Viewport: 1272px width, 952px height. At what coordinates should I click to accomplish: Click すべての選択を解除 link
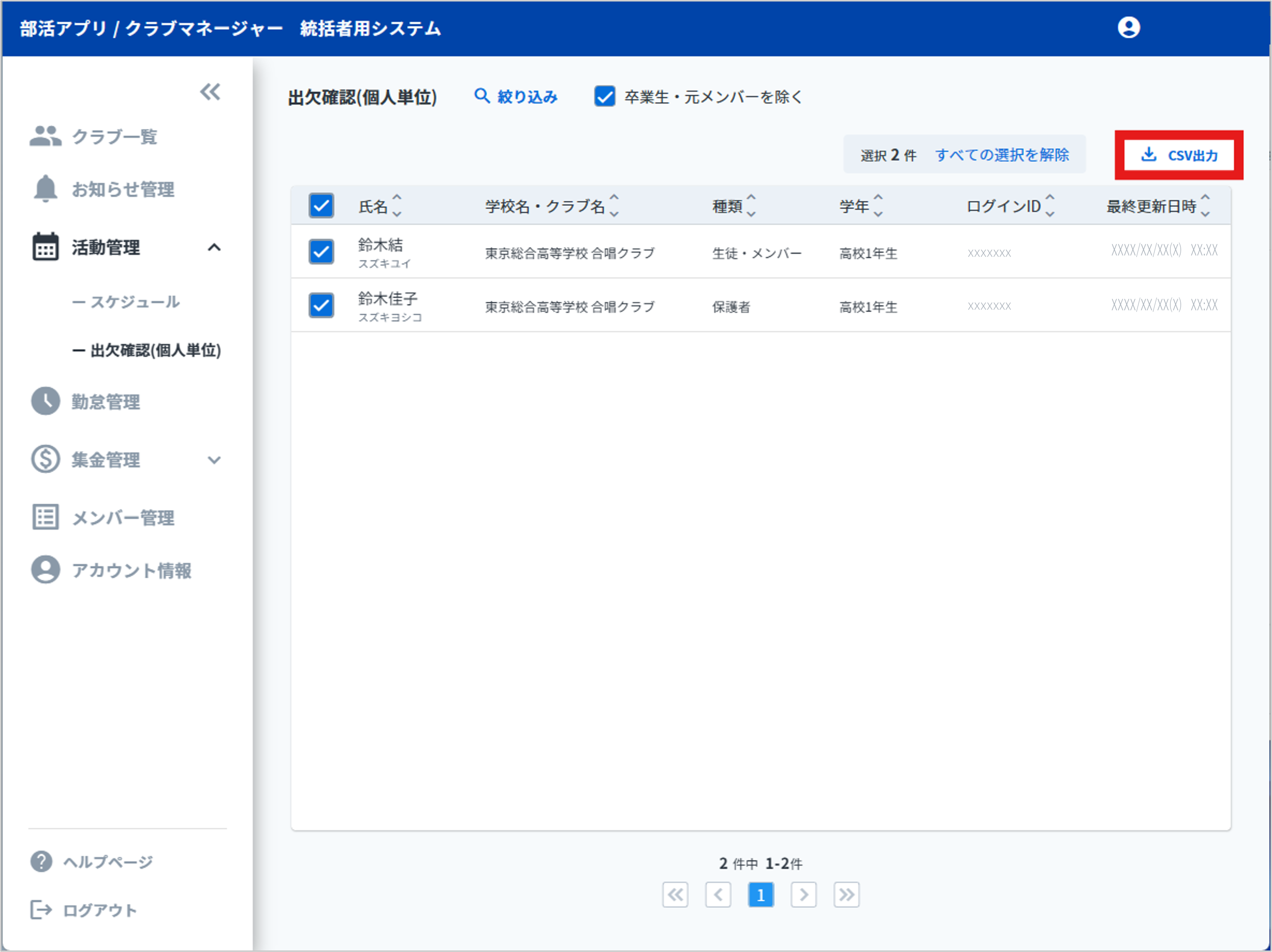tap(1002, 155)
